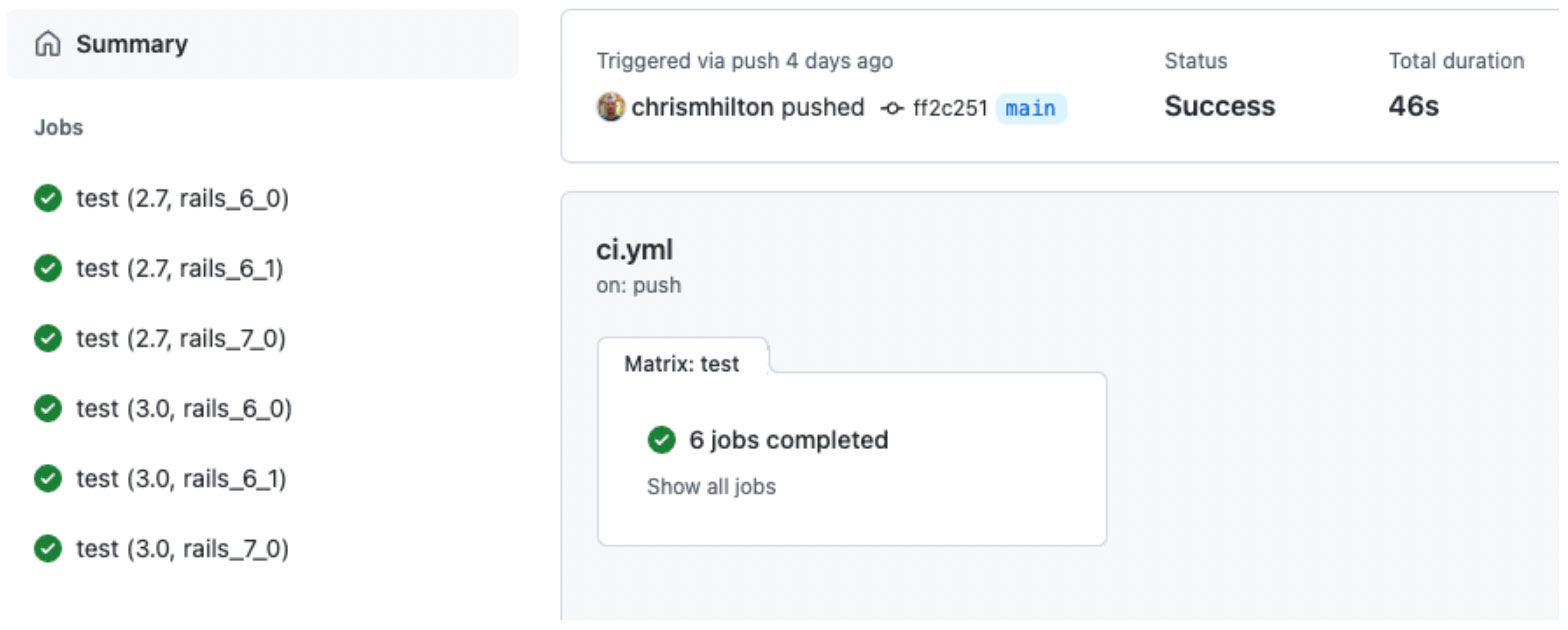Viewport: 1568px width, 630px height.
Task: Click success icon for test (3.0, rails_6_1)
Action: coord(47,479)
